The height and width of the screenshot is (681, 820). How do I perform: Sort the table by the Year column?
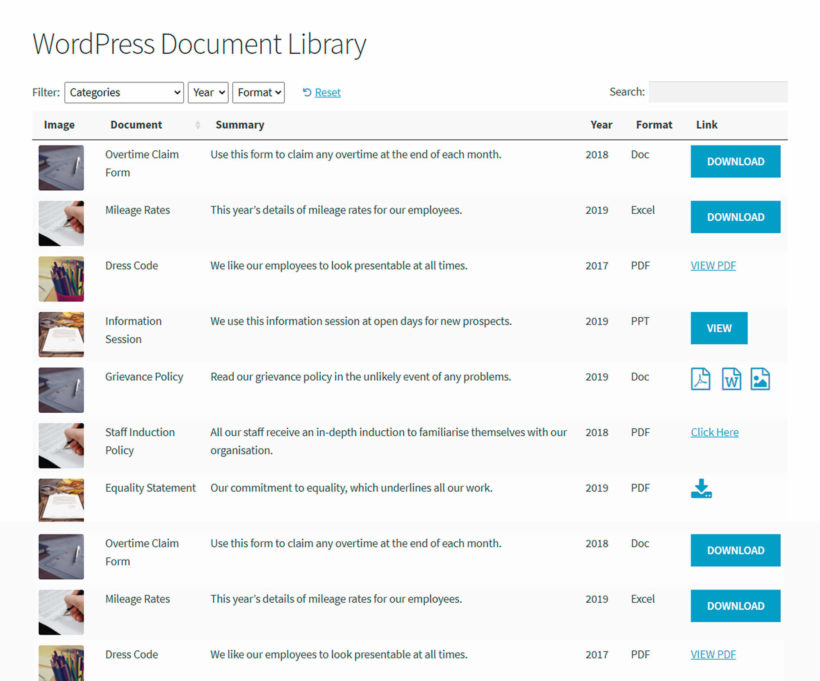pyautogui.click(x=601, y=124)
